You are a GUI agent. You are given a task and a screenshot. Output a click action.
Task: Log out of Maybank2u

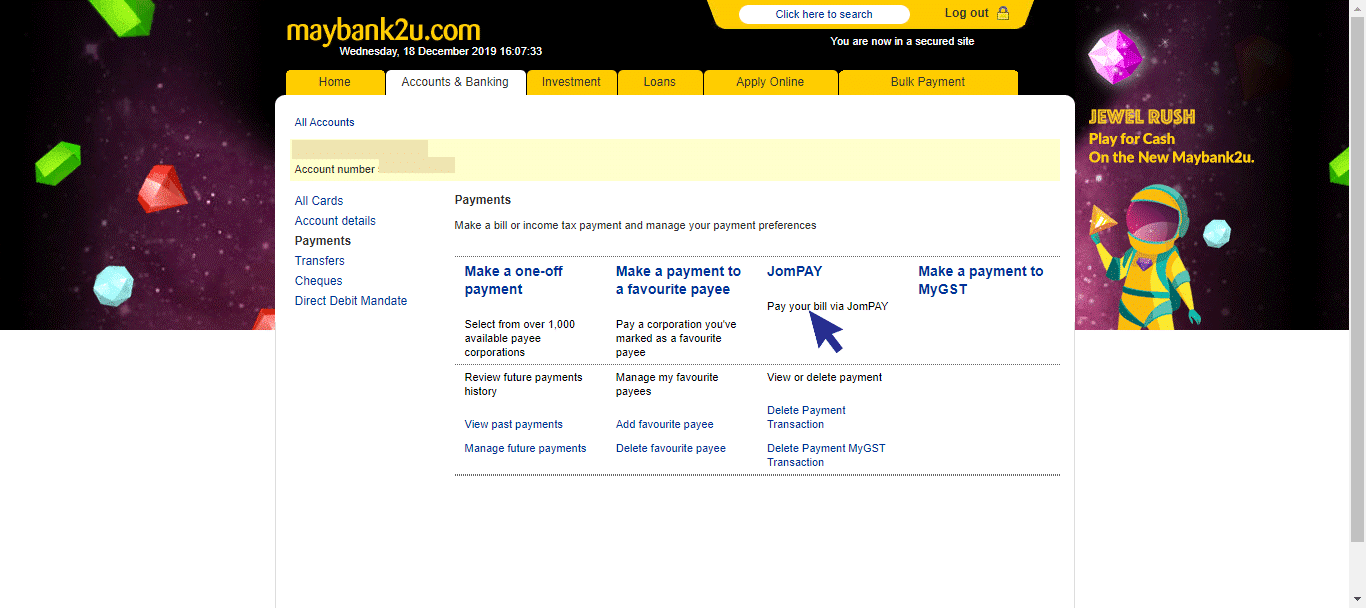coord(966,13)
